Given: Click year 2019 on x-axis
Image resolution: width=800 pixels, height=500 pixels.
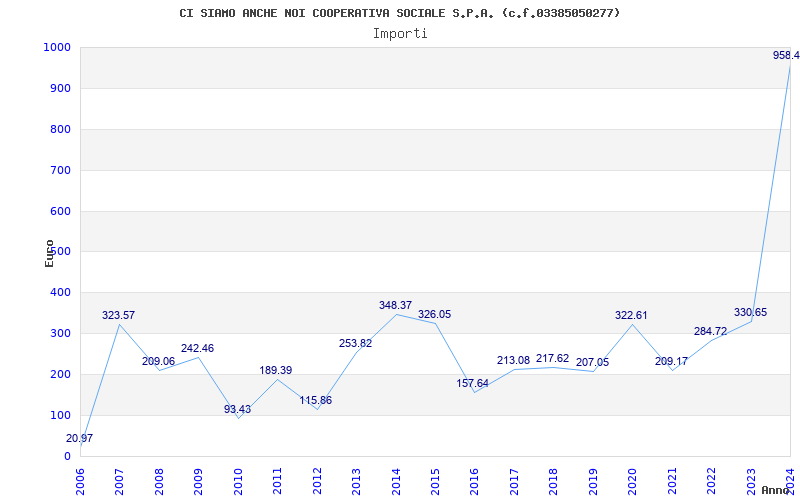Looking at the screenshot, I should (x=593, y=482).
